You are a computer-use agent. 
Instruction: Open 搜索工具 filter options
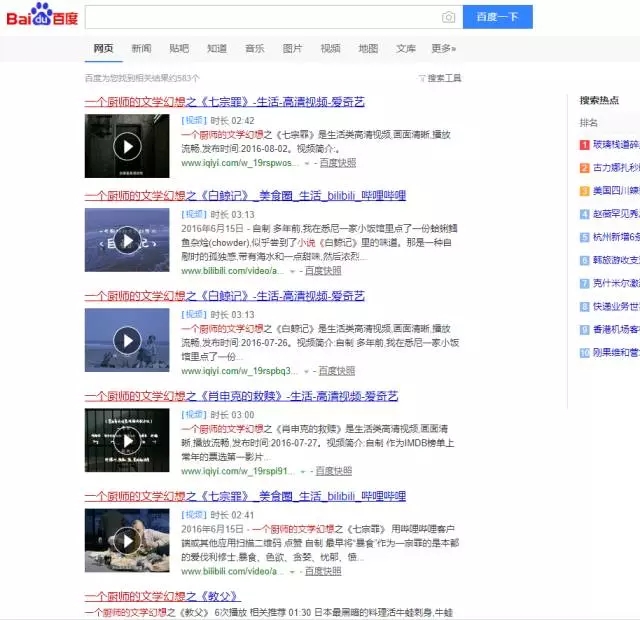(x=440, y=78)
